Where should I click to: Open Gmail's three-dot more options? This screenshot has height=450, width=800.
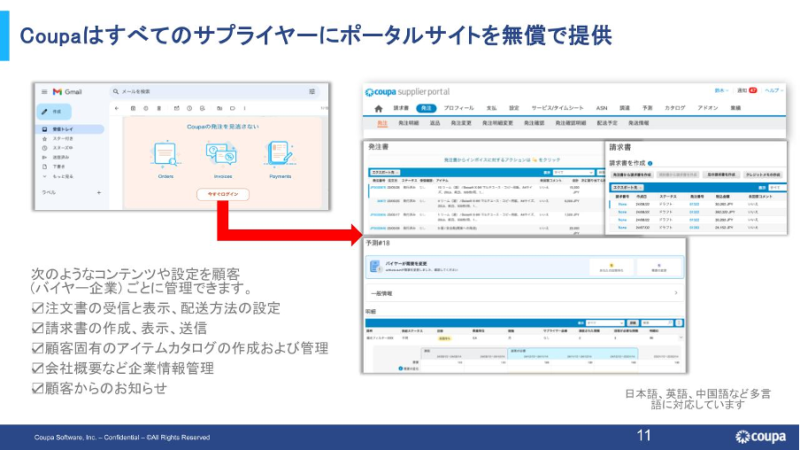pos(245,108)
